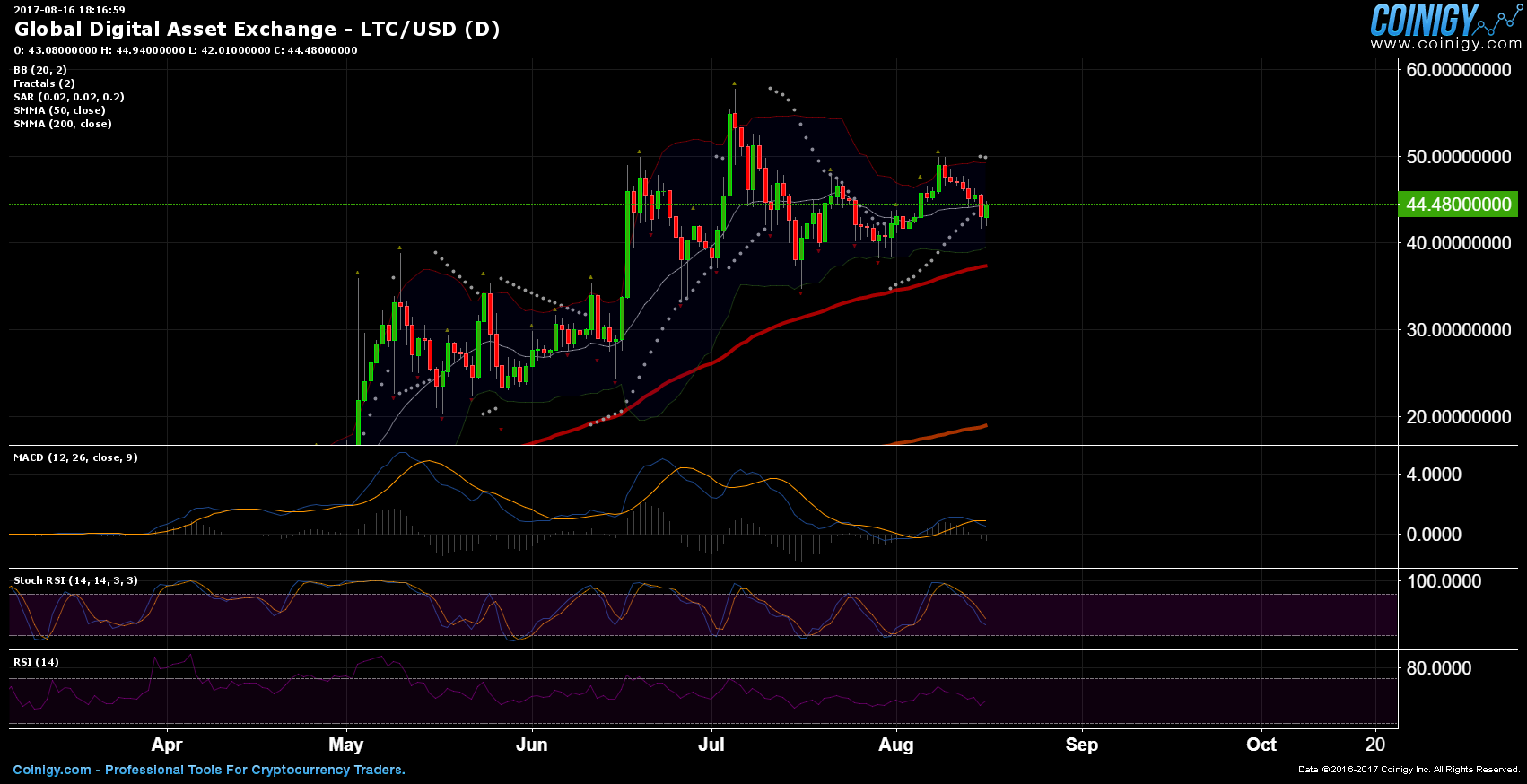Select the MACD (12, 26, close, 9) label
This screenshot has width=1527, height=784.
point(75,457)
